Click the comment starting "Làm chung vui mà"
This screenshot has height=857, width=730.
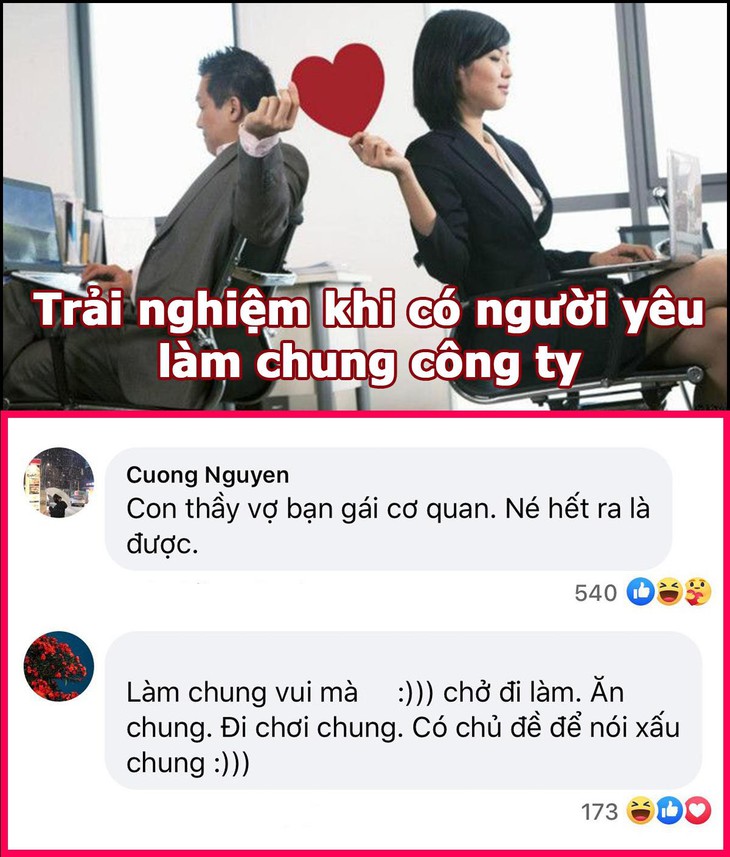coord(403,727)
